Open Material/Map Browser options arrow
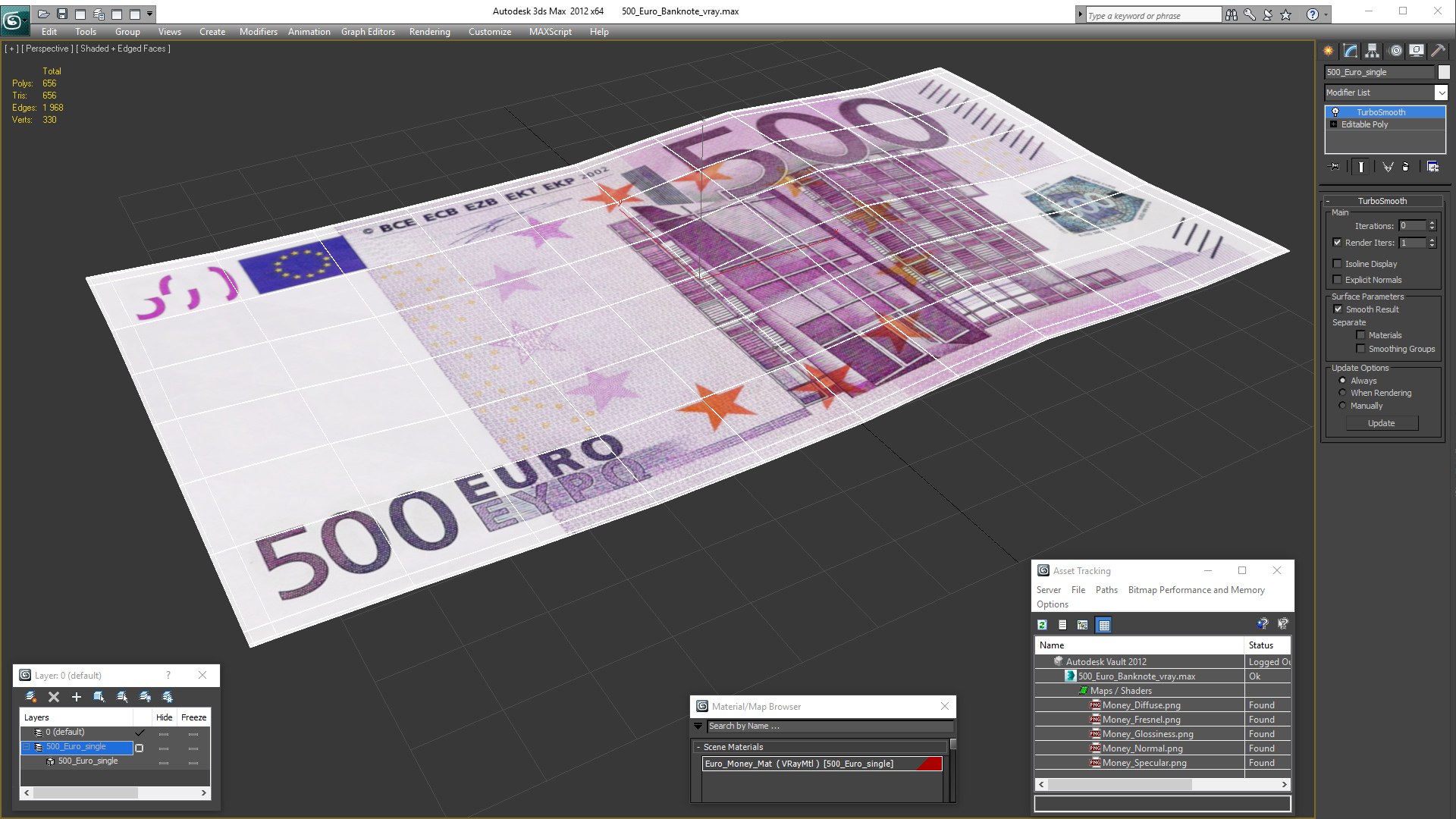The width and height of the screenshot is (1456, 819). click(698, 726)
